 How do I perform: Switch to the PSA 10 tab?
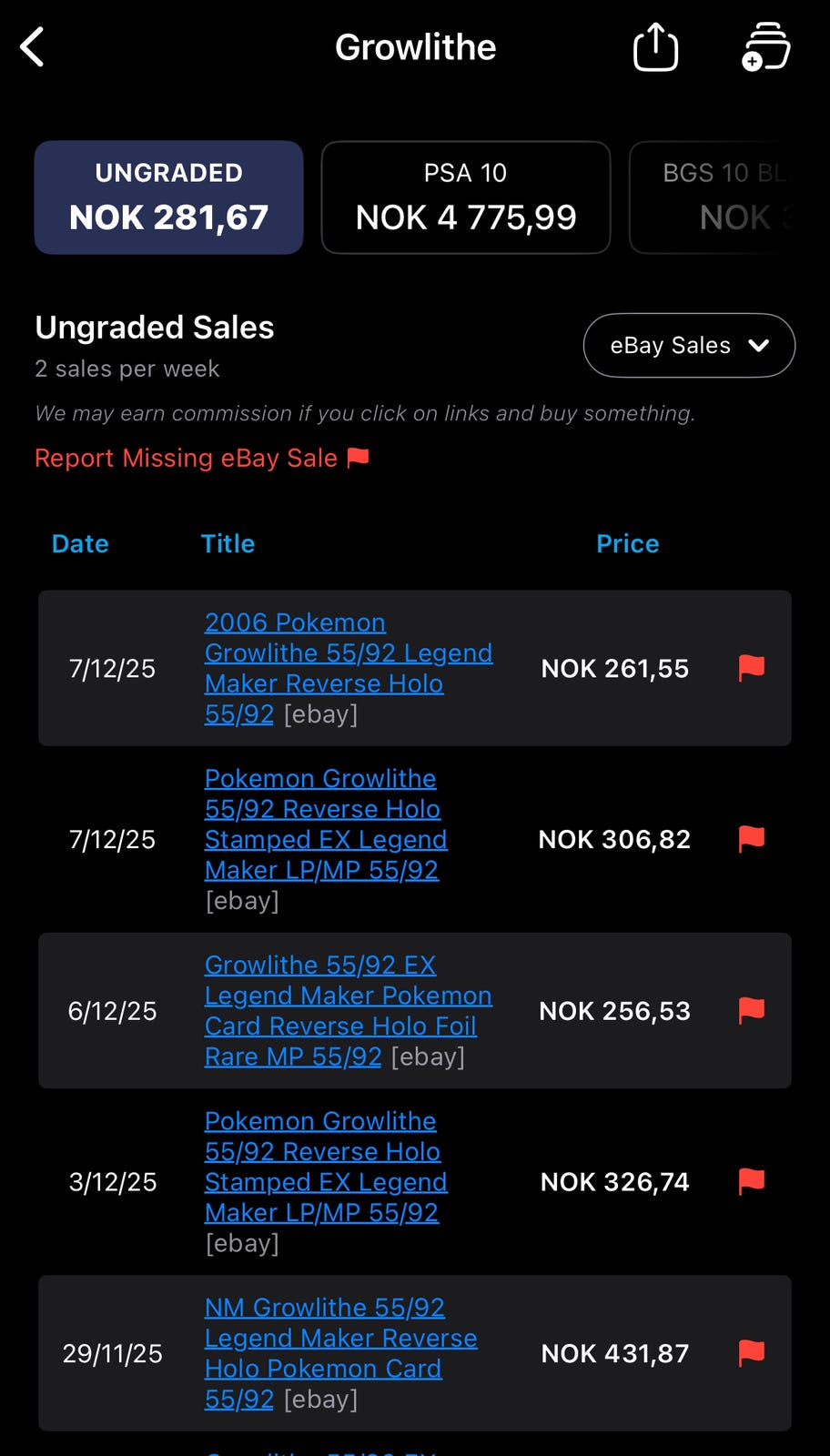tap(465, 197)
